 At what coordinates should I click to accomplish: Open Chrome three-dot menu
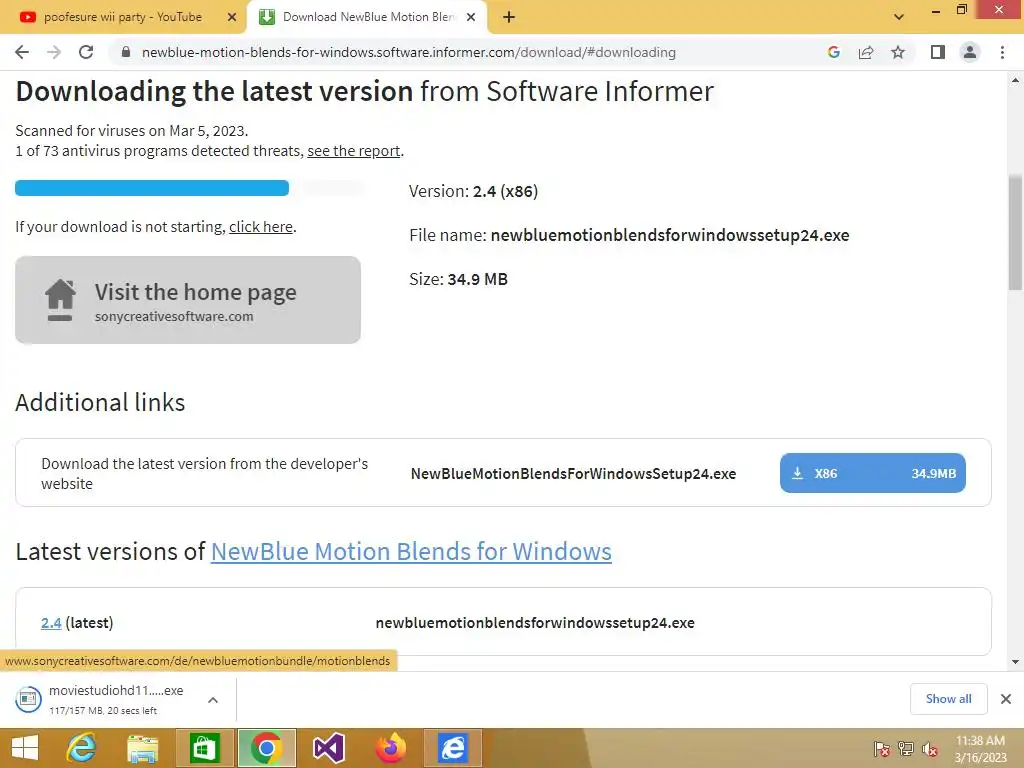1002,52
